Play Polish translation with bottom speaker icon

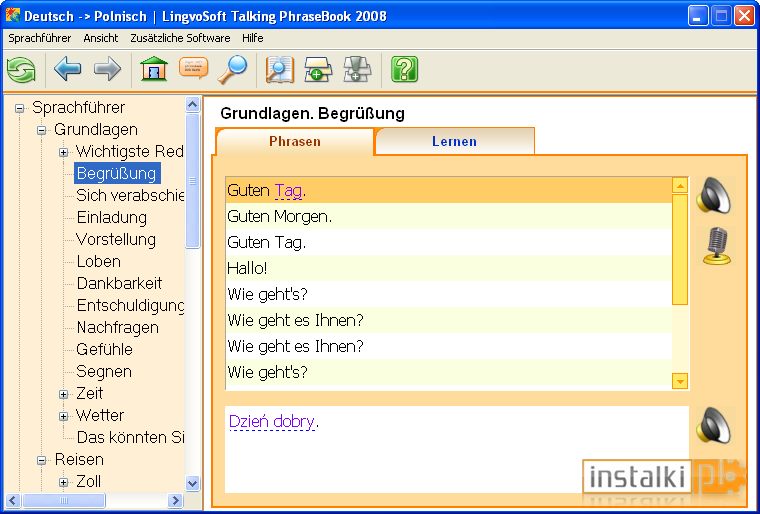[x=713, y=425]
